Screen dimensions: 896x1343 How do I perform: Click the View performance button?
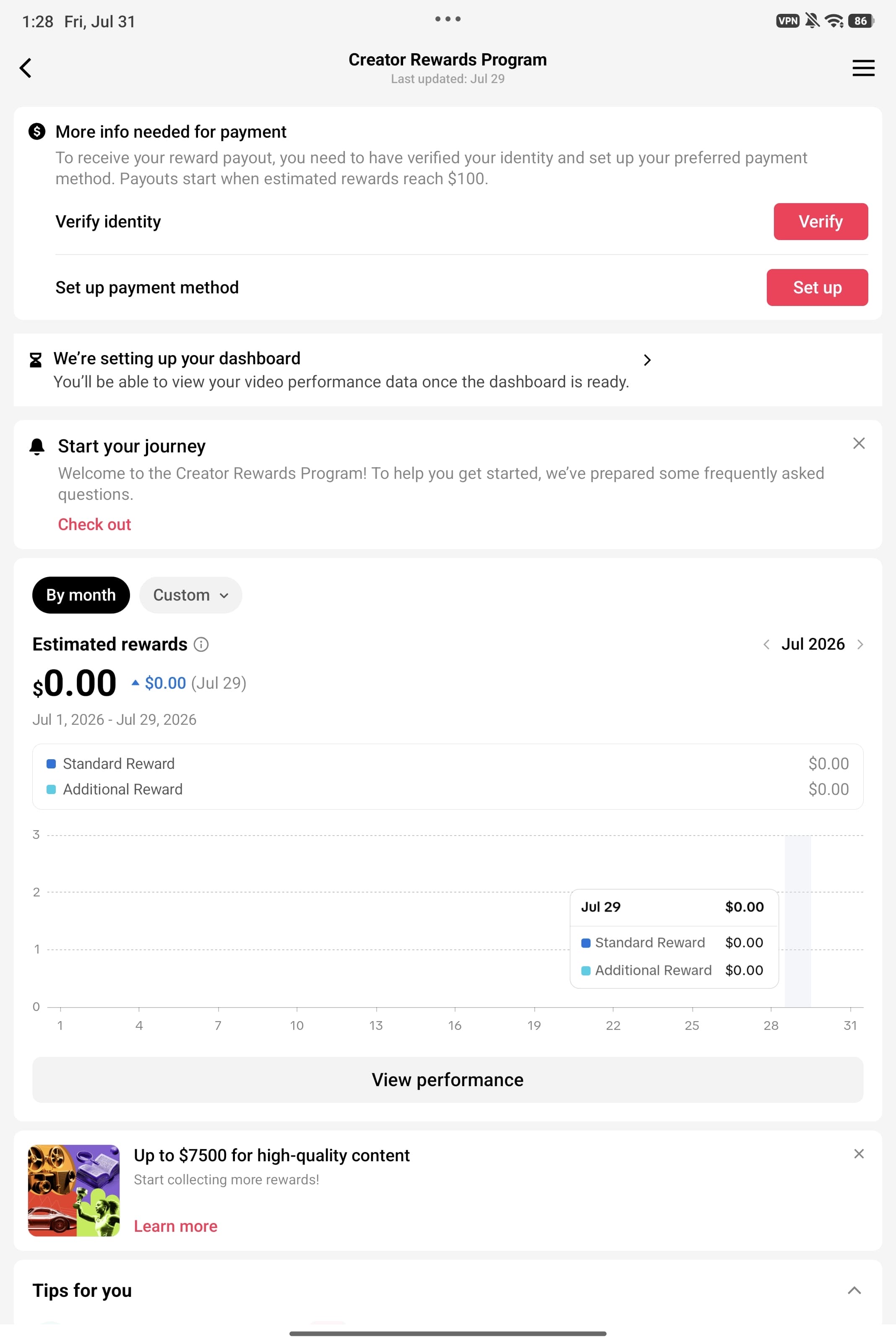(x=448, y=1079)
